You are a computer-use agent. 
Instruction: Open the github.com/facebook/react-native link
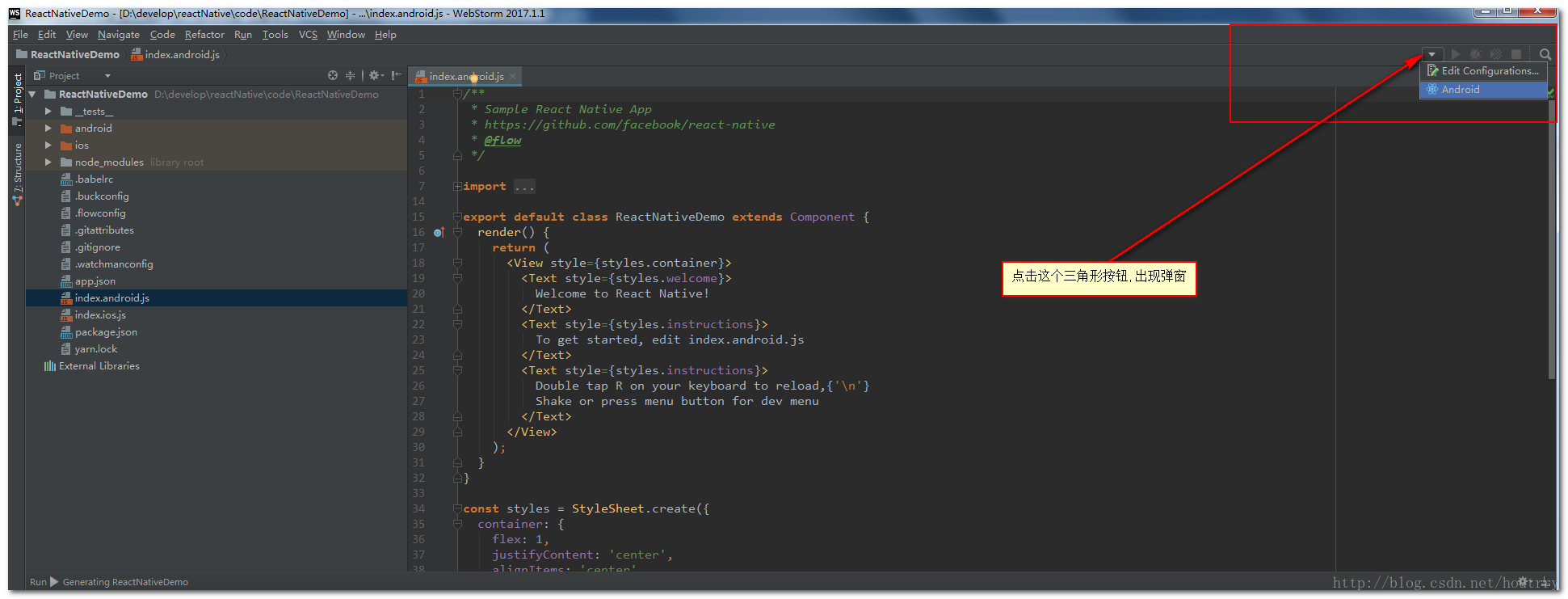629,124
